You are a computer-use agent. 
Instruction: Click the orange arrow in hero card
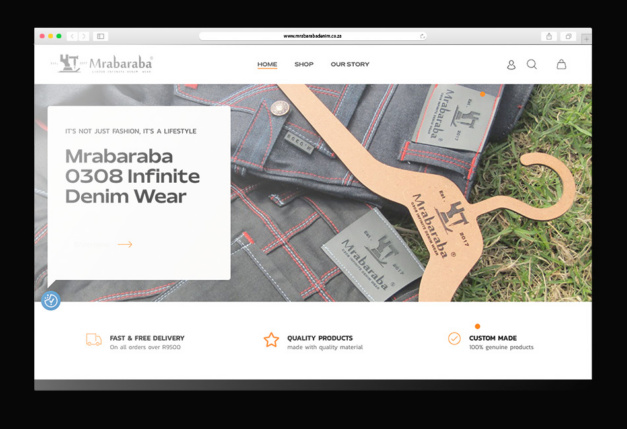coord(125,244)
